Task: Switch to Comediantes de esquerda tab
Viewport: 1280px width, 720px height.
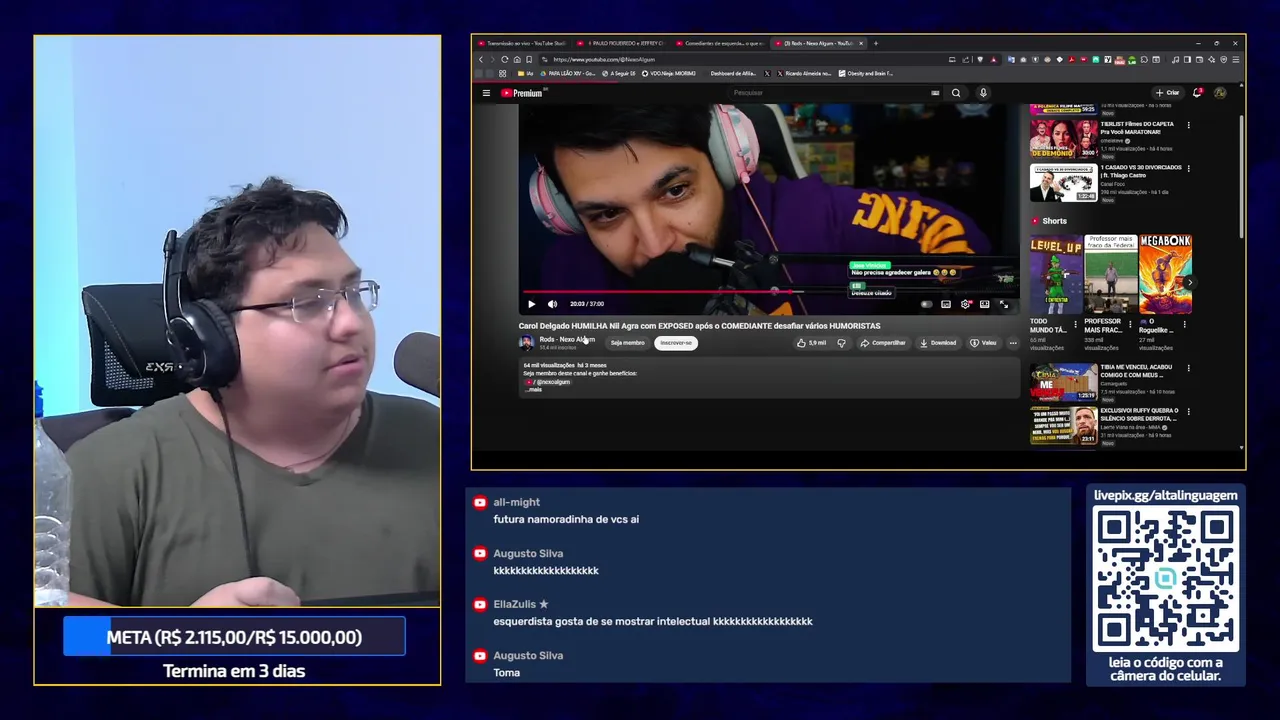Action: click(720, 43)
